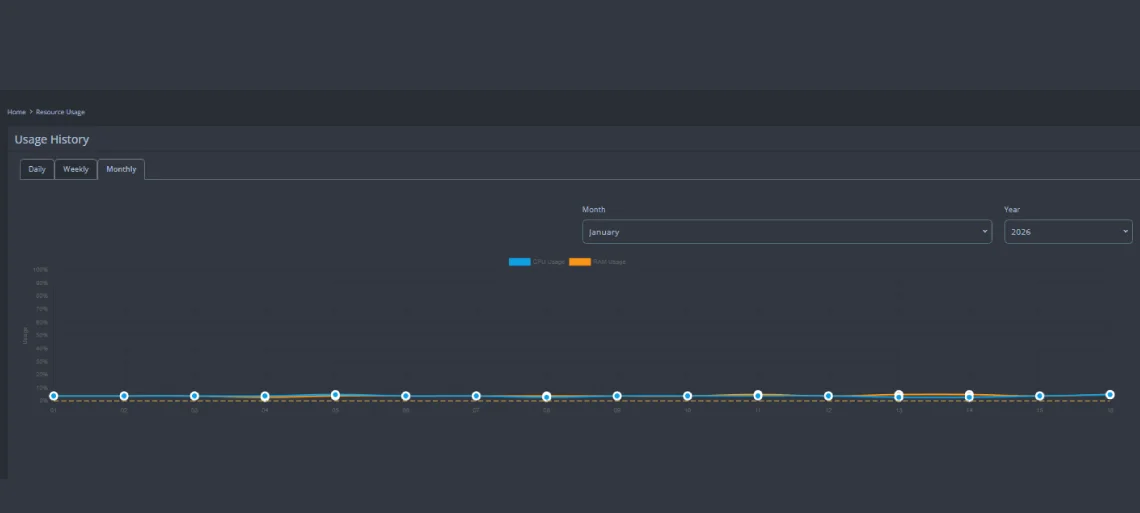Click the Month field label
The height and width of the screenshot is (513, 1140).
(593, 209)
